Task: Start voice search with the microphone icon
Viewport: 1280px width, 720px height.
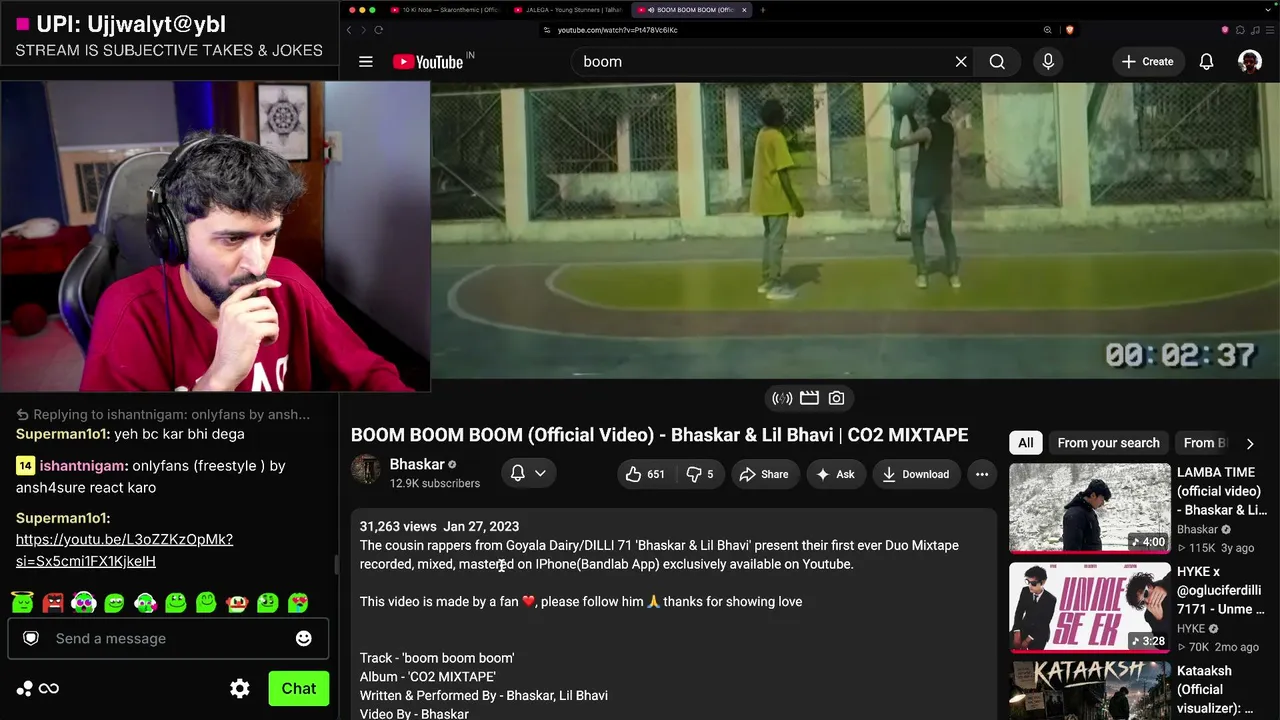Action: [x=1048, y=62]
